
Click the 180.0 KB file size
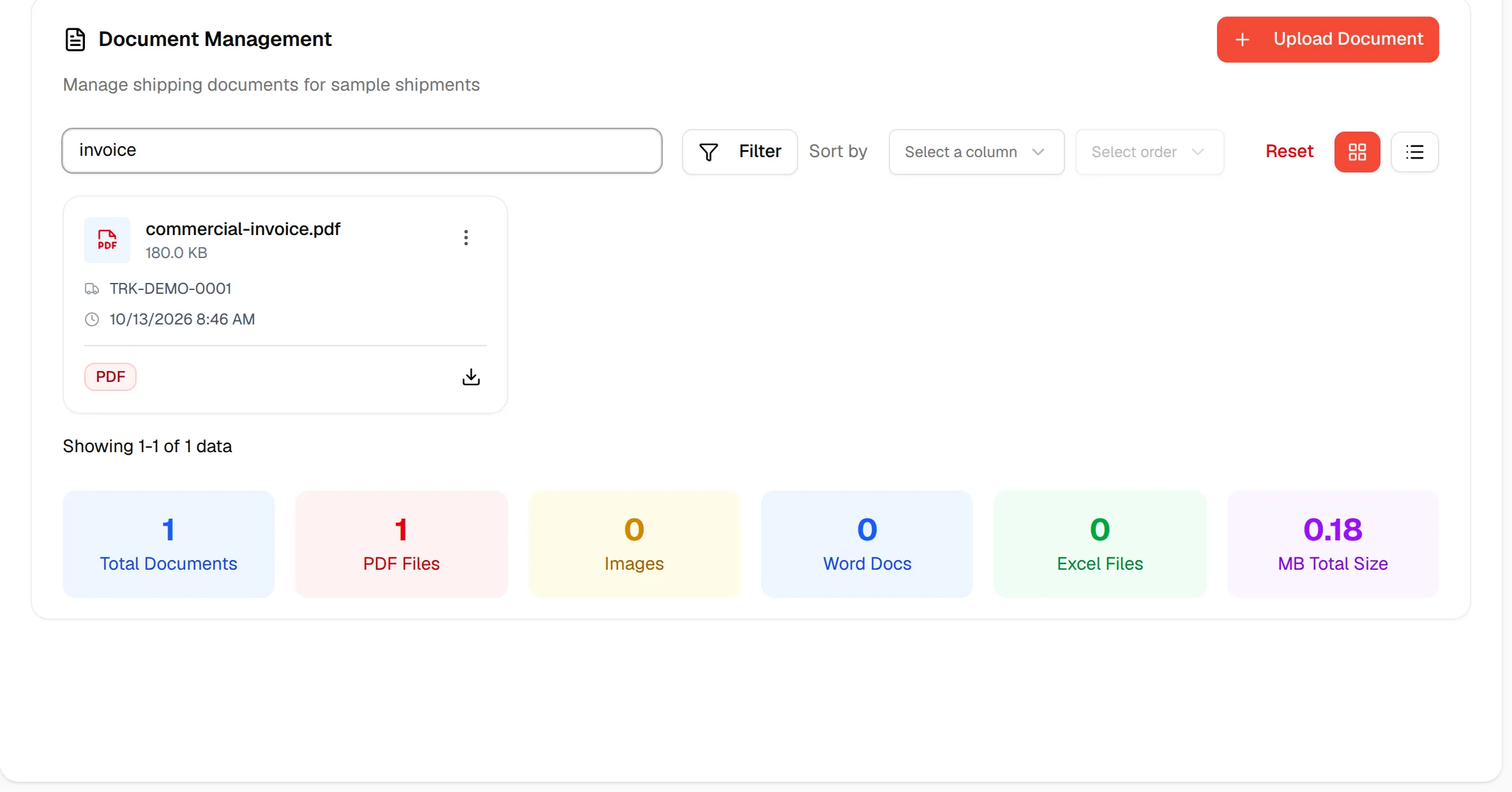pos(176,253)
